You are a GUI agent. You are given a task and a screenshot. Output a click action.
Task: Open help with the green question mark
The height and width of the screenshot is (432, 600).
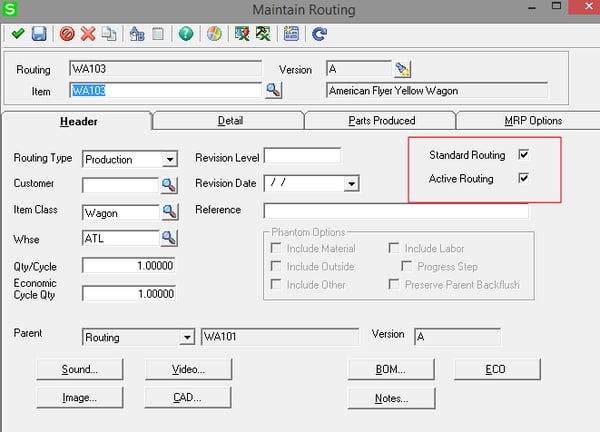[186, 34]
